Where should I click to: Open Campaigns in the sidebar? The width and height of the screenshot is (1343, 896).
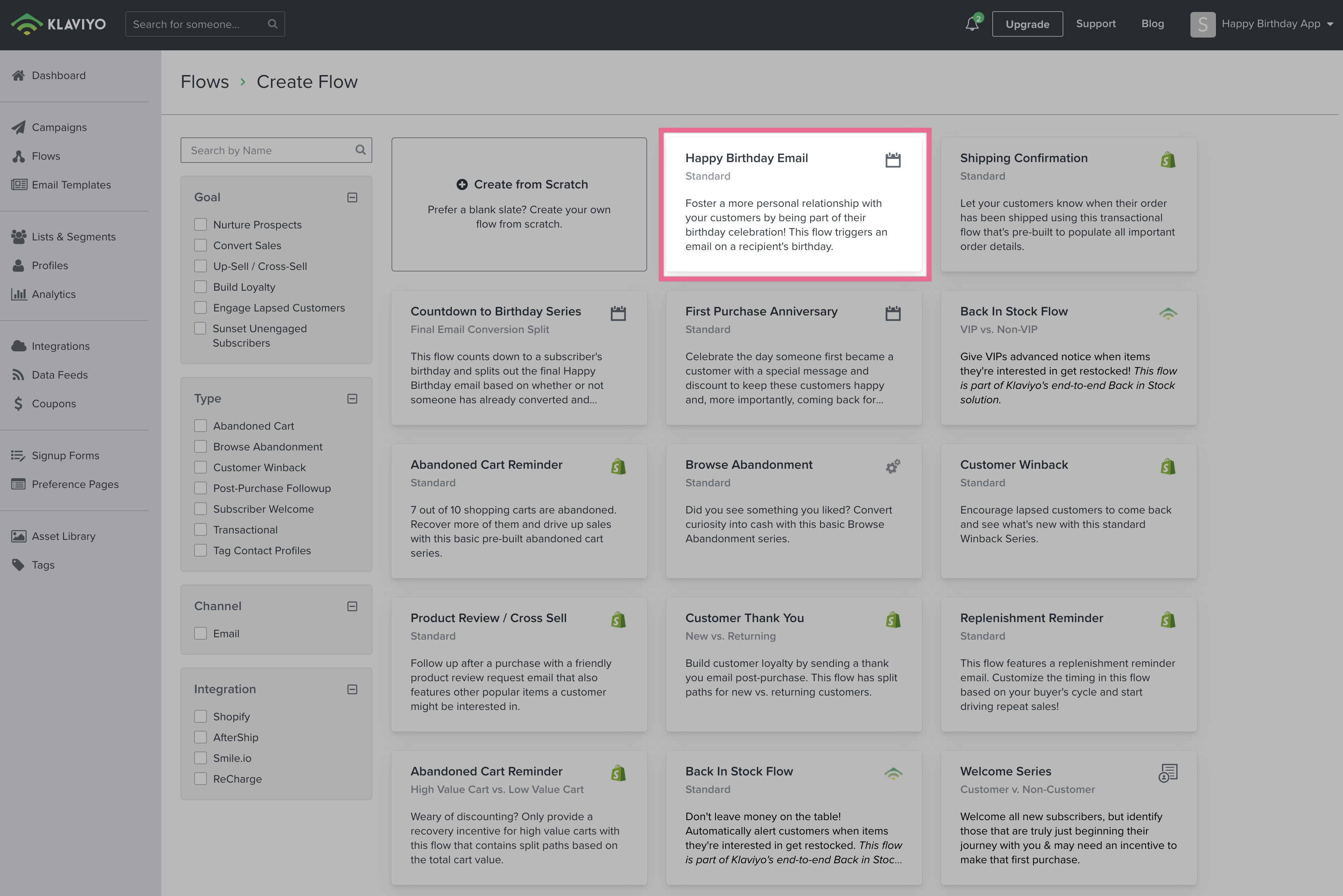pos(59,127)
